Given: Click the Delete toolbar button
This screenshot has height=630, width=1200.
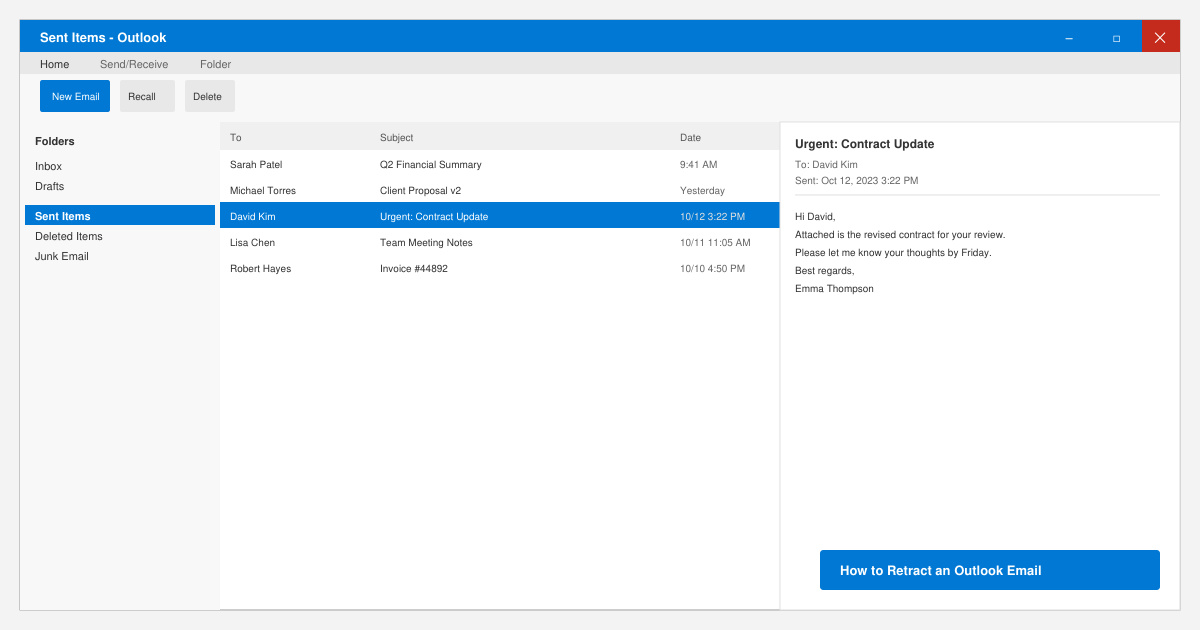Looking at the screenshot, I should click(x=210, y=96).
